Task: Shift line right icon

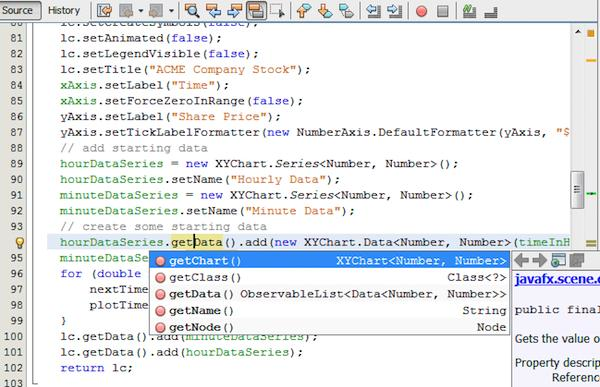Action: coord(395,10)
